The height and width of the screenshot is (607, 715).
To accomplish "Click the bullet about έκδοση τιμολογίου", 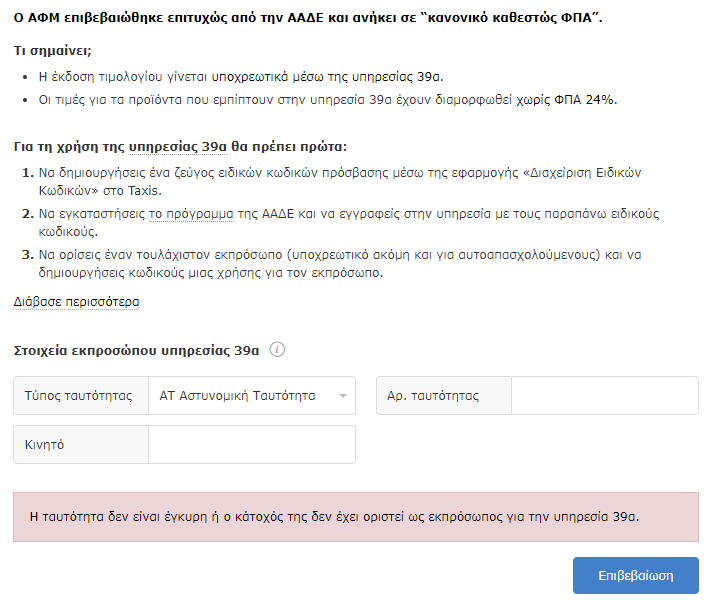I will pos(241,77).
